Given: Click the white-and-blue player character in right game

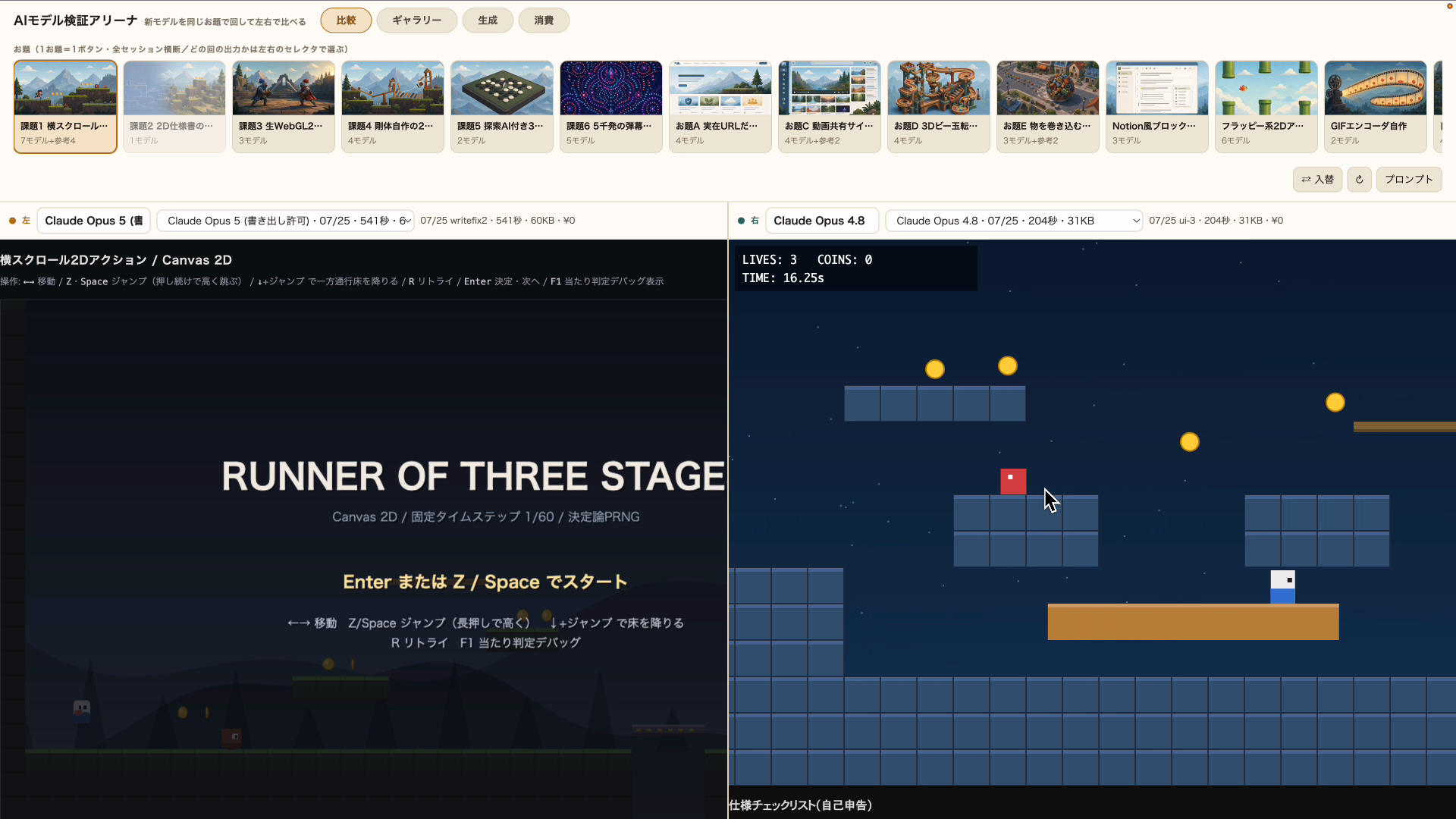Looking at the screenshot, I should click(x=1282, y=587).
